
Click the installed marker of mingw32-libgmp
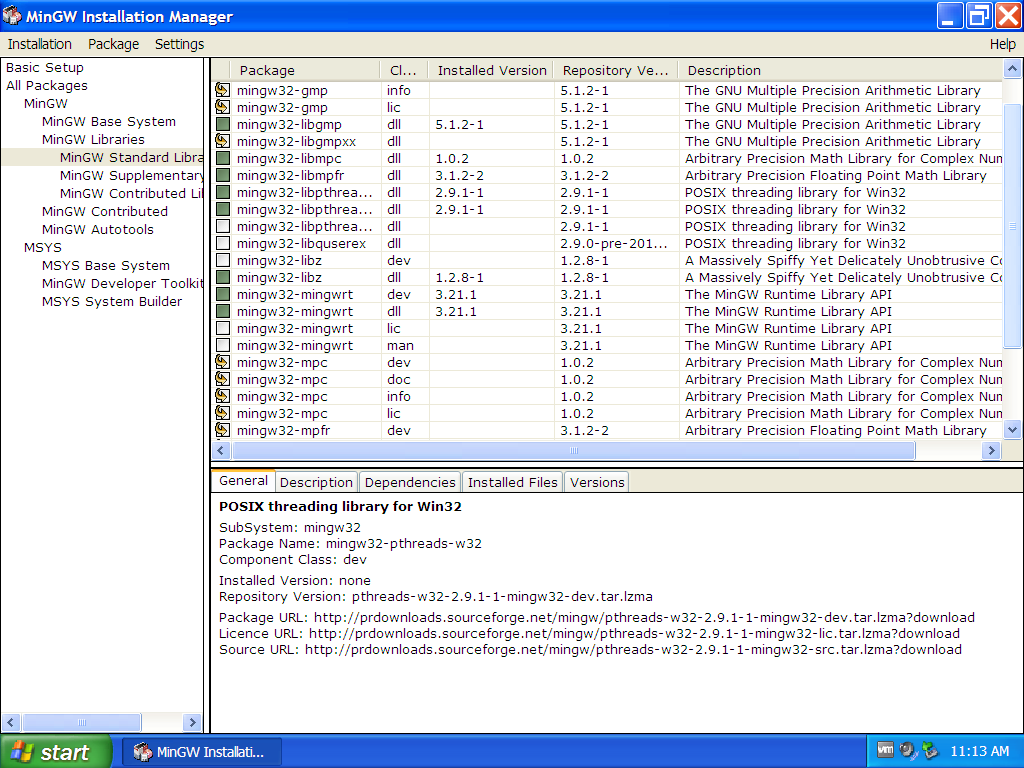point(223,124)
